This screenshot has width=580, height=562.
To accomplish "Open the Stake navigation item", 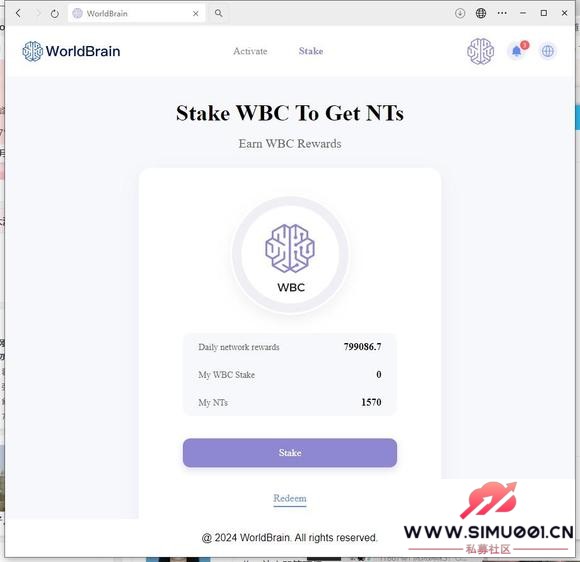I will 311,51.
